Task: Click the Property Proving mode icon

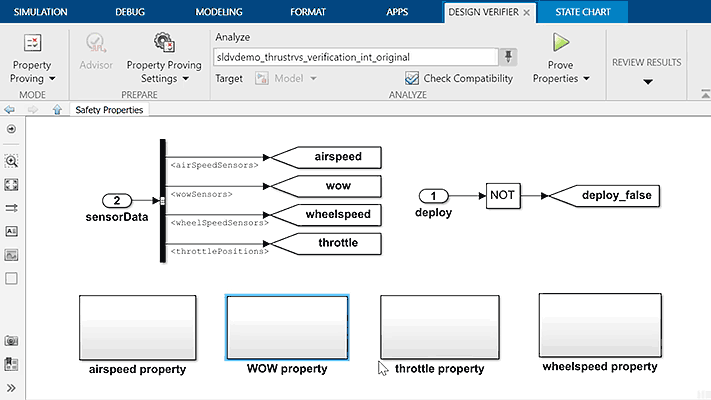Action: pos(32,43)
